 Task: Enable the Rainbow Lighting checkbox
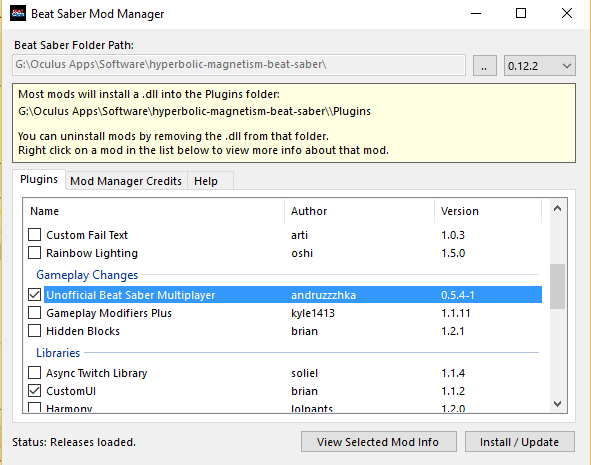click(35, 253)
